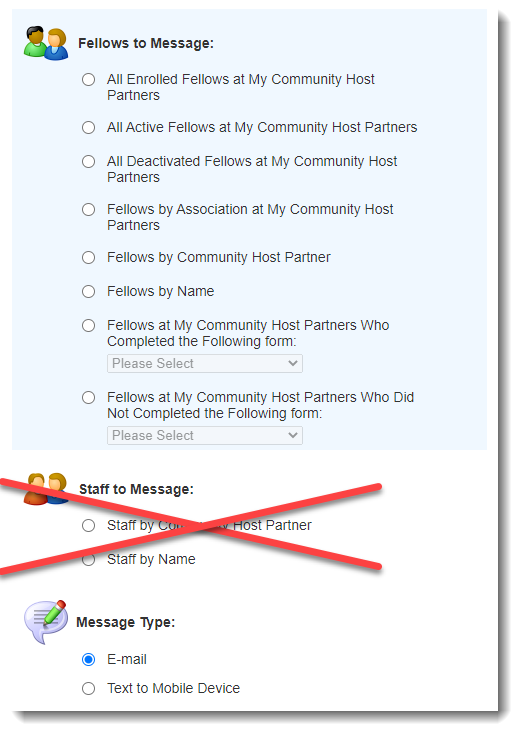
Task: Select the Fellows by Name radio button
Action: point(88,292)
